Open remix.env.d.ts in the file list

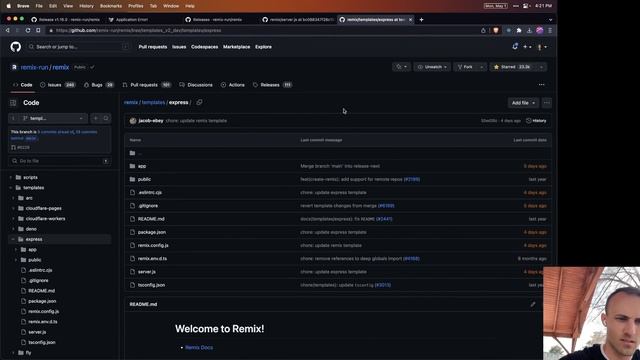pos(152,258)
